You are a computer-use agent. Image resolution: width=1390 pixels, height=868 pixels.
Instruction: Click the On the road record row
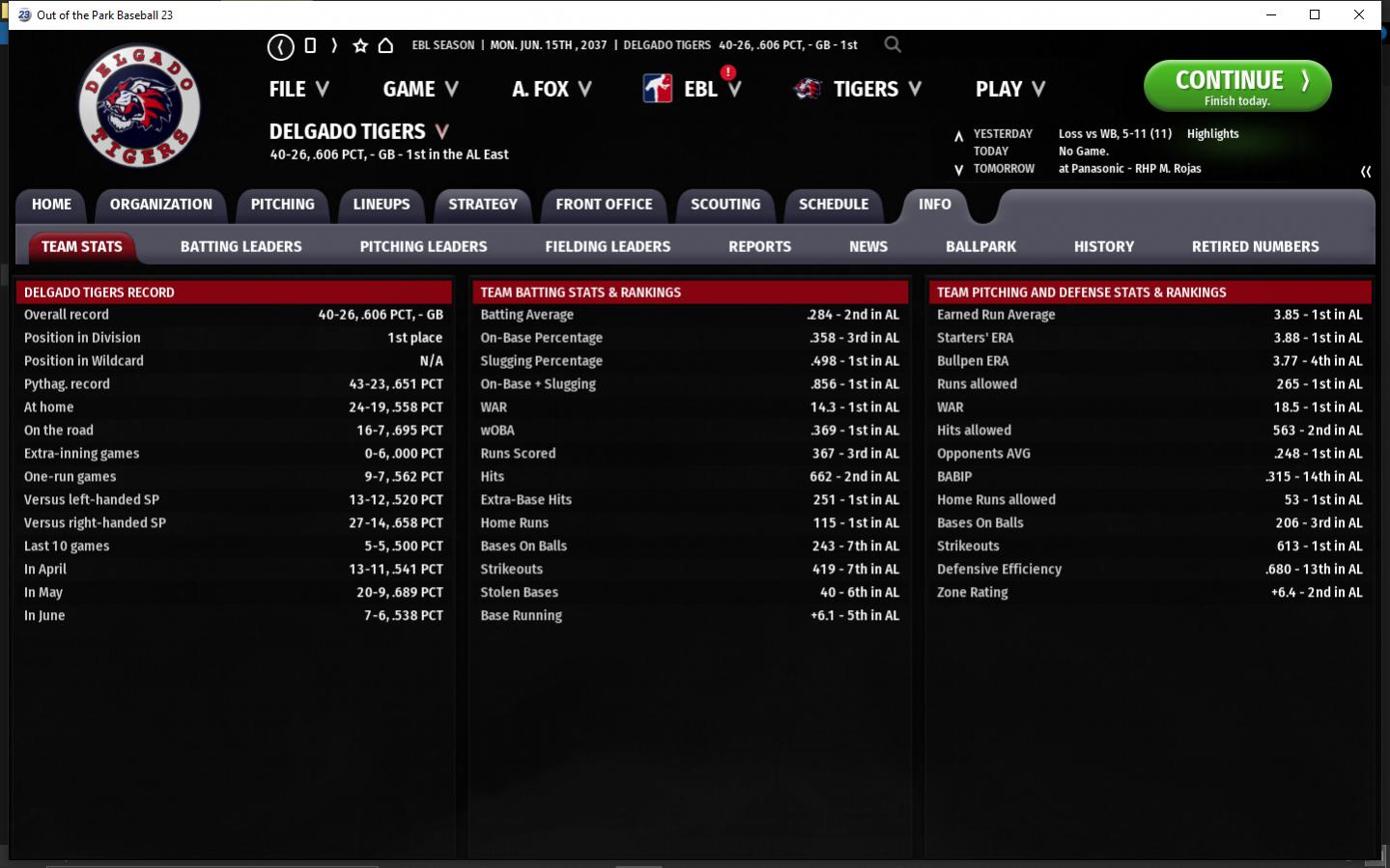click(x=234, y=431)
